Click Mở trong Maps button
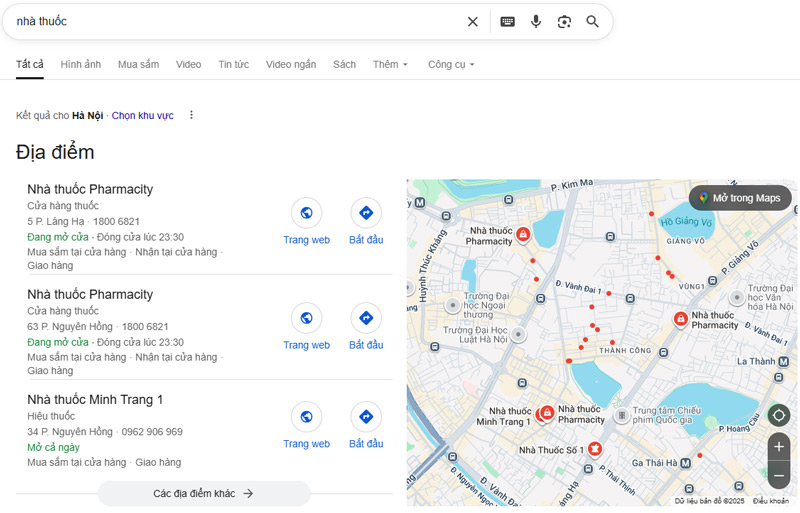800x513 pixels. 740,198
